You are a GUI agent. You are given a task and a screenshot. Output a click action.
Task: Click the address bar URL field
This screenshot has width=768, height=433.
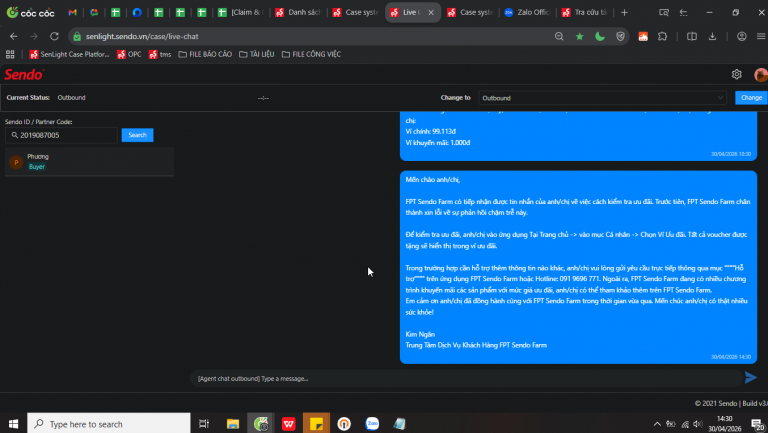coord(313,36)
